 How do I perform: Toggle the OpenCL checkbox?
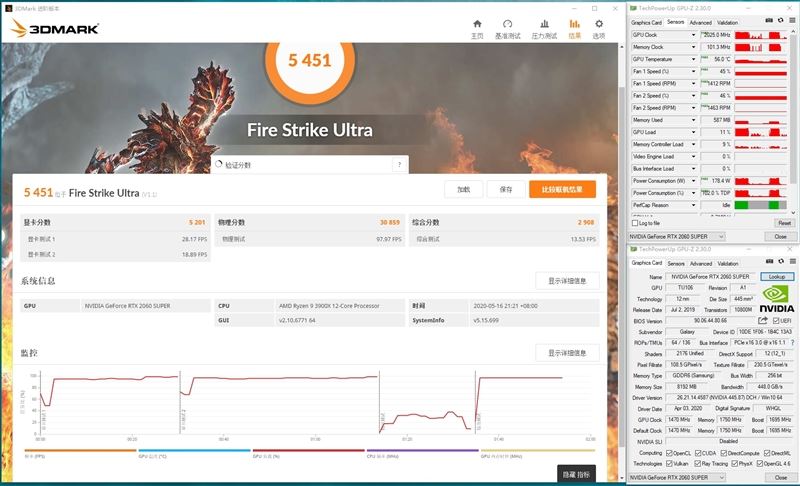(669, 453)
